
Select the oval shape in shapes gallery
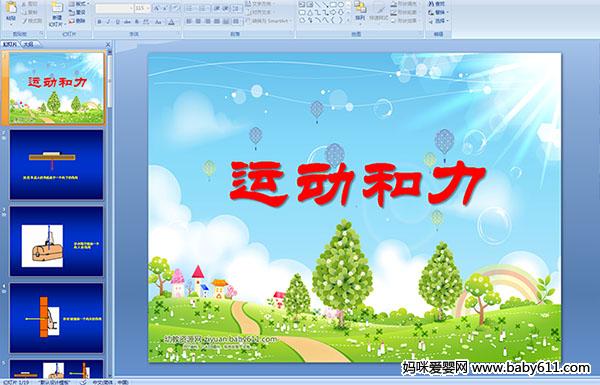[x=340, y=4]
